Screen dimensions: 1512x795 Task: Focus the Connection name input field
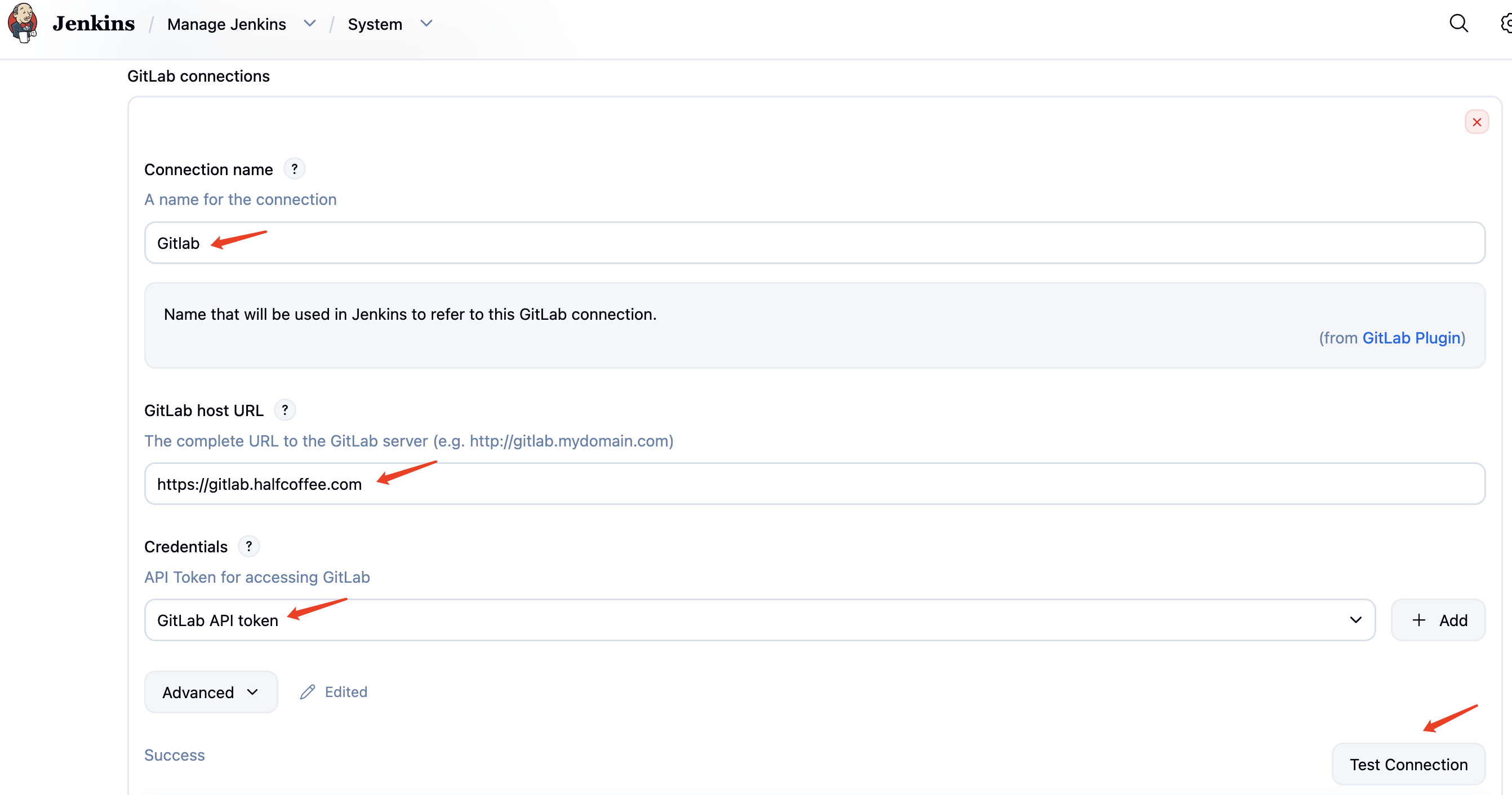click(815, 243)
